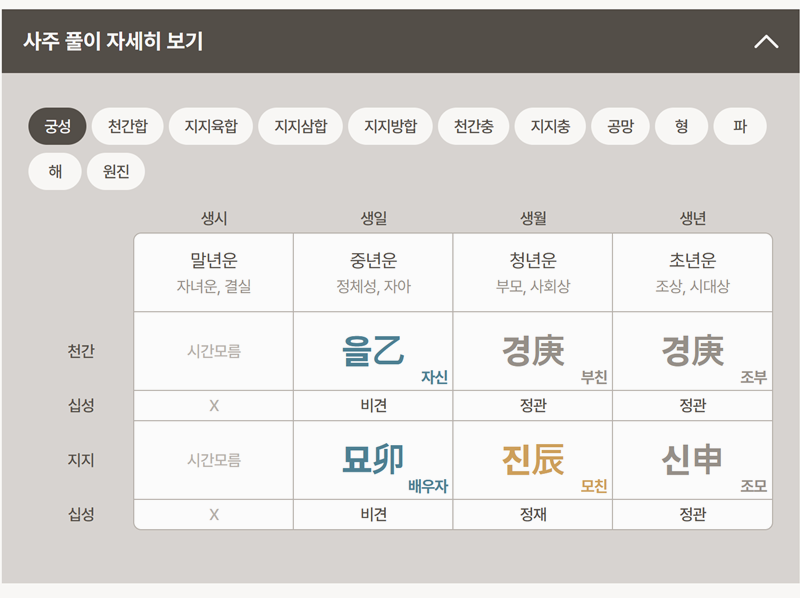Click the 자녀운, 결실 subtitle

click(214, 286)
